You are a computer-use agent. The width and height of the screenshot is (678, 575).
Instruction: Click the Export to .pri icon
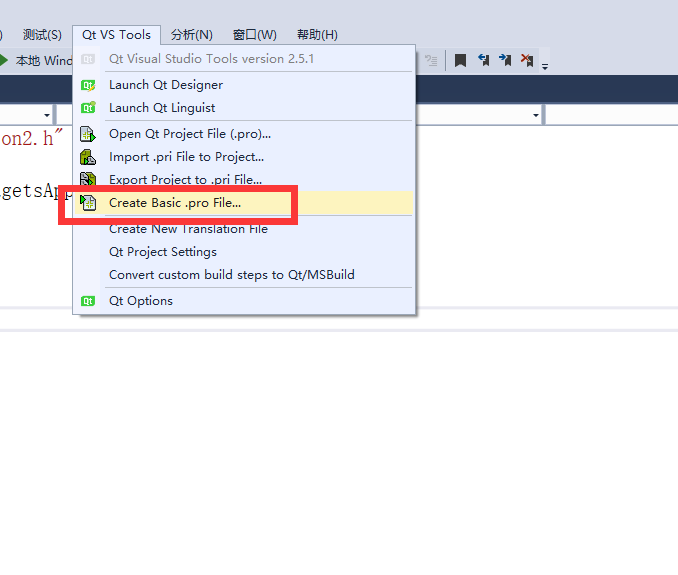(88, 179)
